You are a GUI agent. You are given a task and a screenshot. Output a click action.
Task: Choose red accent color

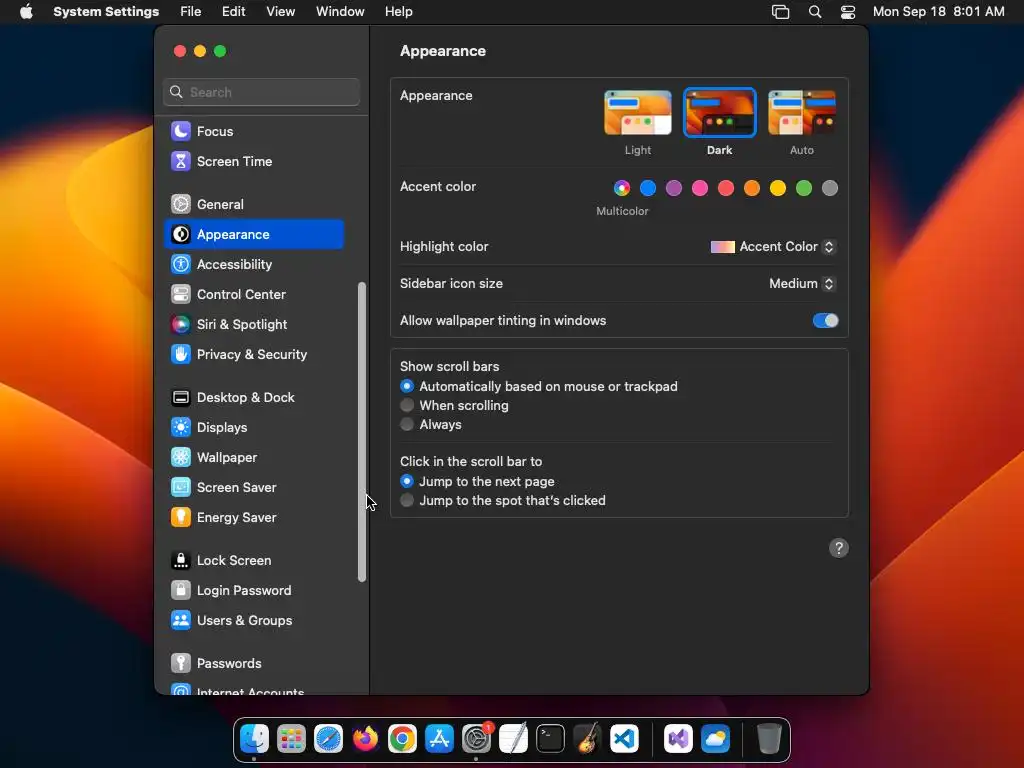point(726,188)
